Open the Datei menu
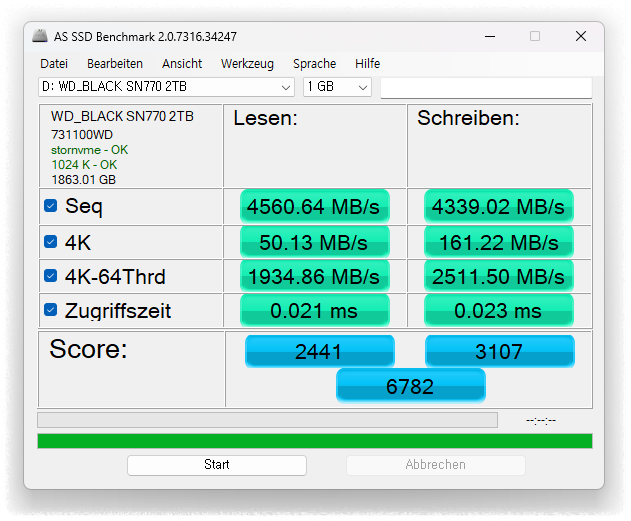 coord(54,64)
